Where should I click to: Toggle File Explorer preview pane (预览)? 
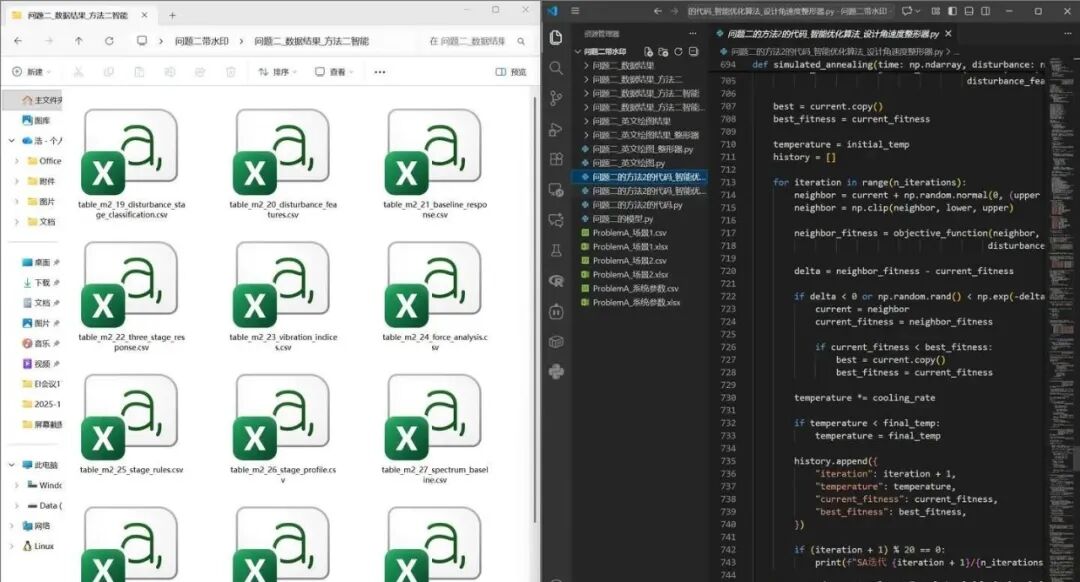click(511, 72)
